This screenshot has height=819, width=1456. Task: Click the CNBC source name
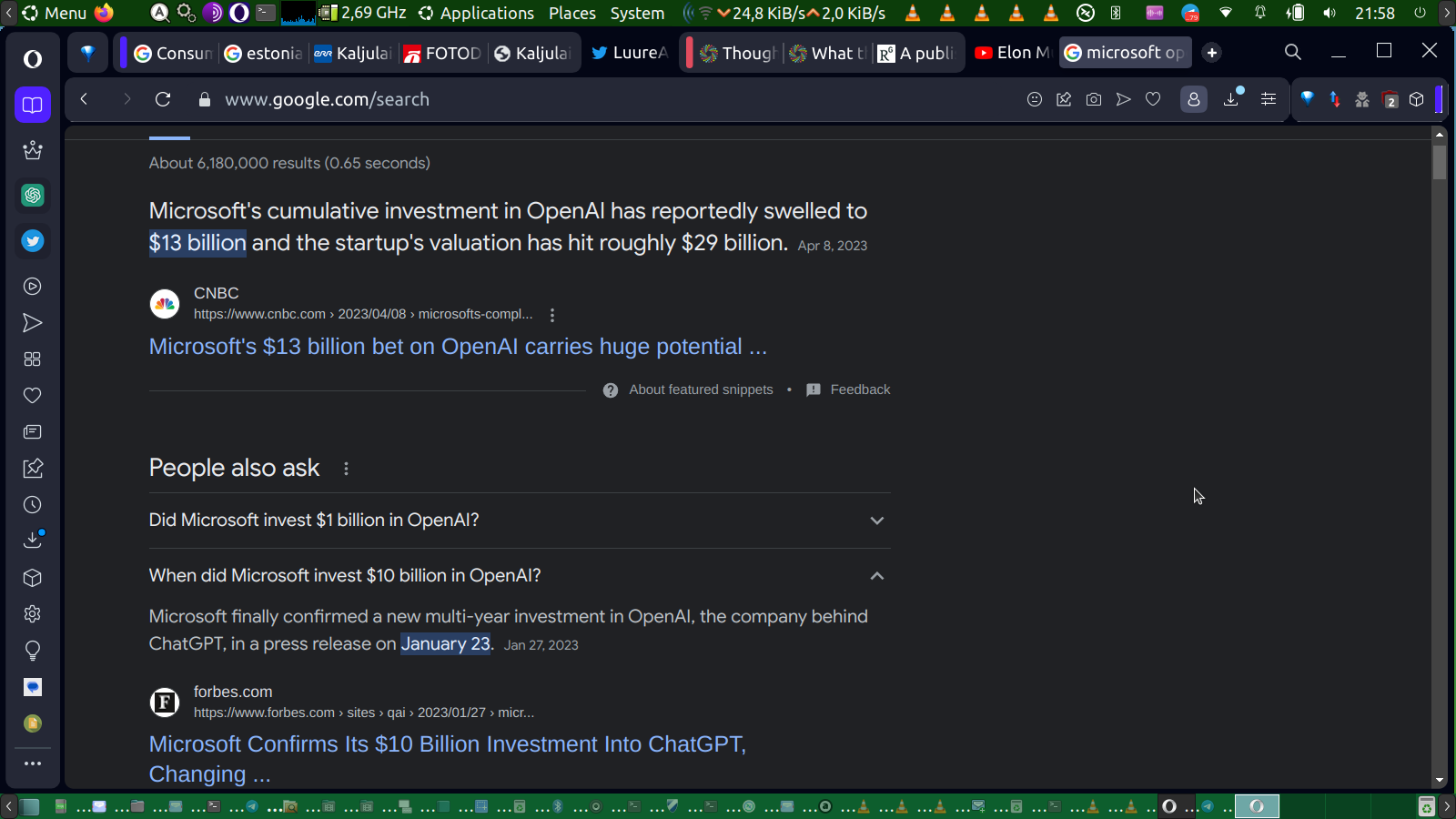216,293
